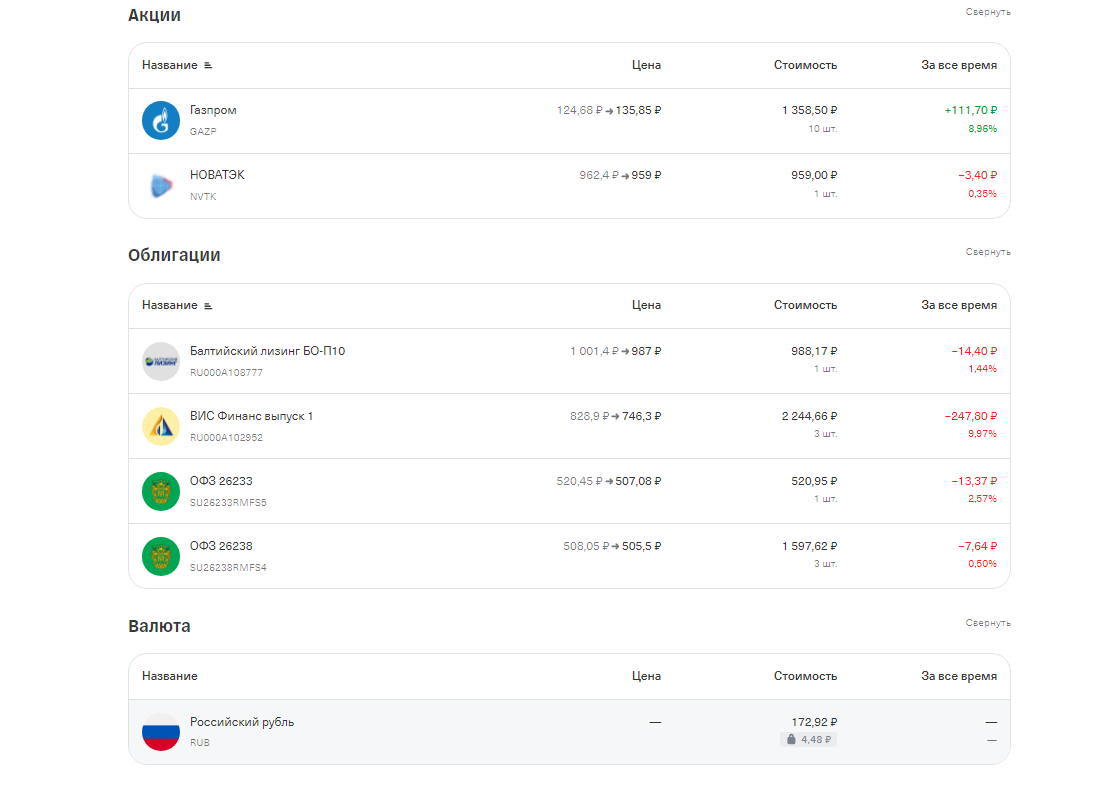This screenshot has width=1112, height=812.
Task: Click NOVATEK loss −3,40 ₽
Action: pos(977,175)
